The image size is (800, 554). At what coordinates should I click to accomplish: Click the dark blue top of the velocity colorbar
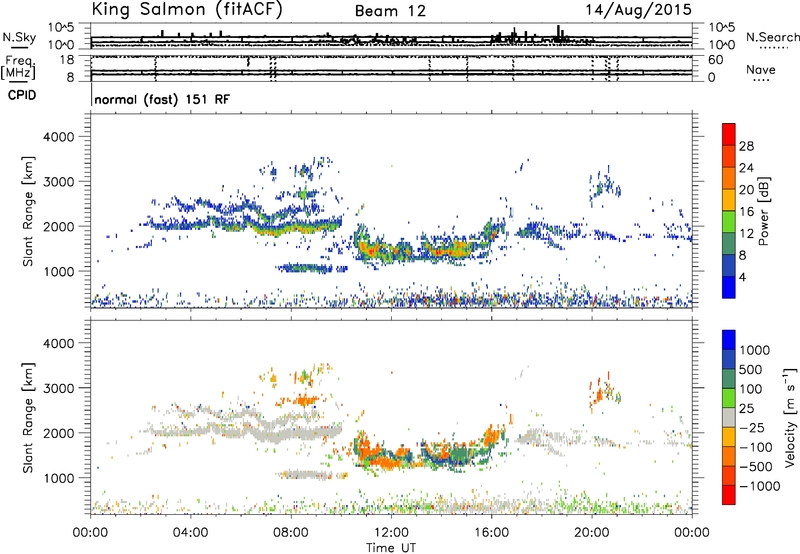729,340
